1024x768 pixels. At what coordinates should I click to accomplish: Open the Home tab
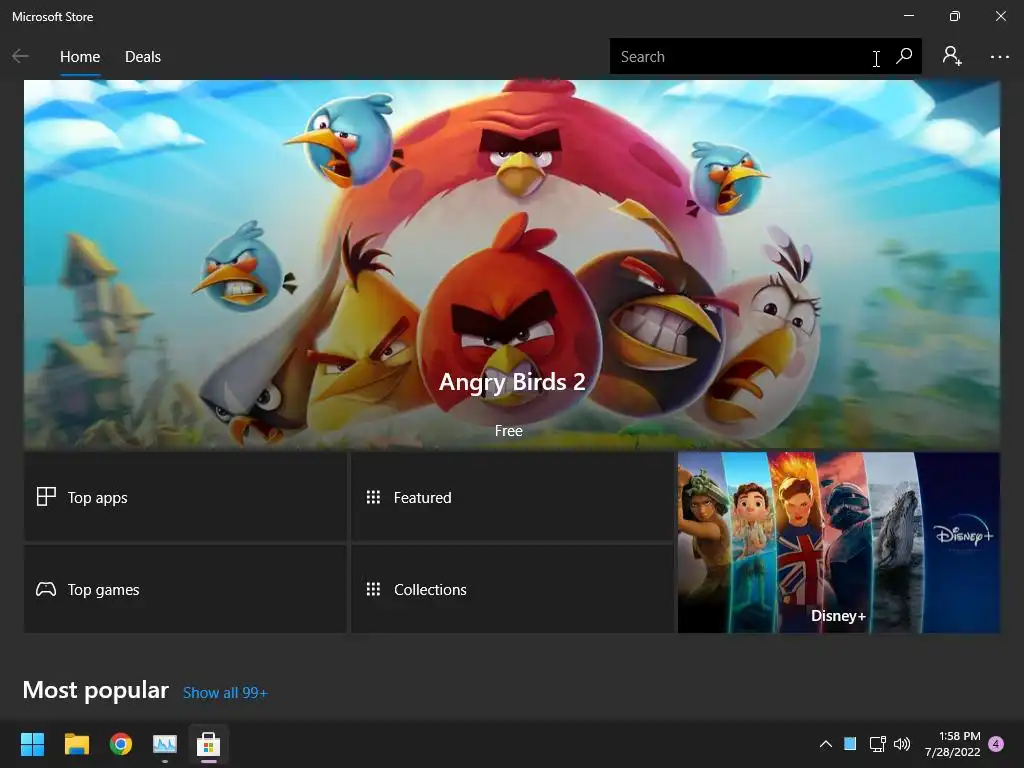click(x=80, y=57)
